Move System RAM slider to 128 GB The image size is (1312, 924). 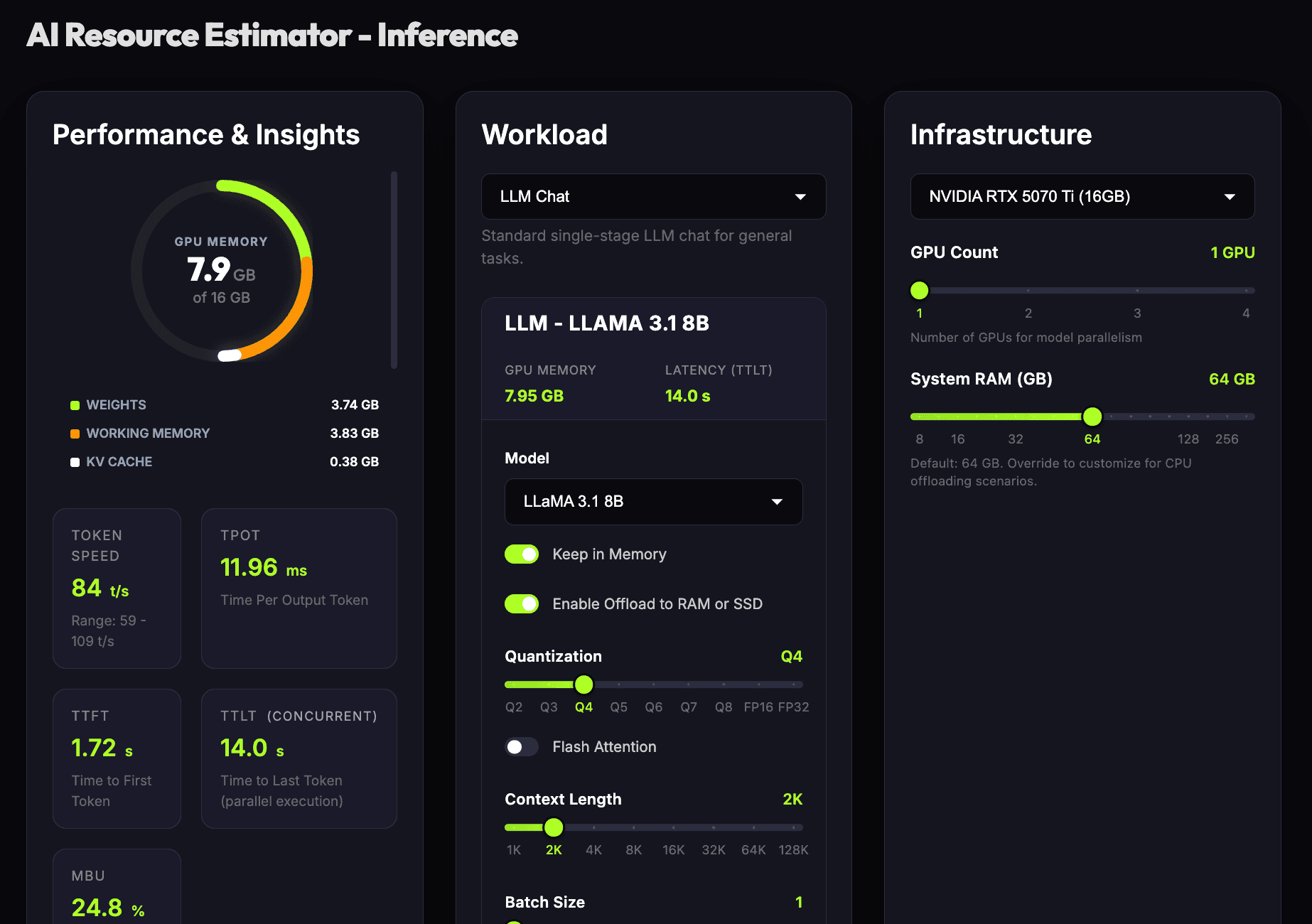click(x=1188, y=417)
